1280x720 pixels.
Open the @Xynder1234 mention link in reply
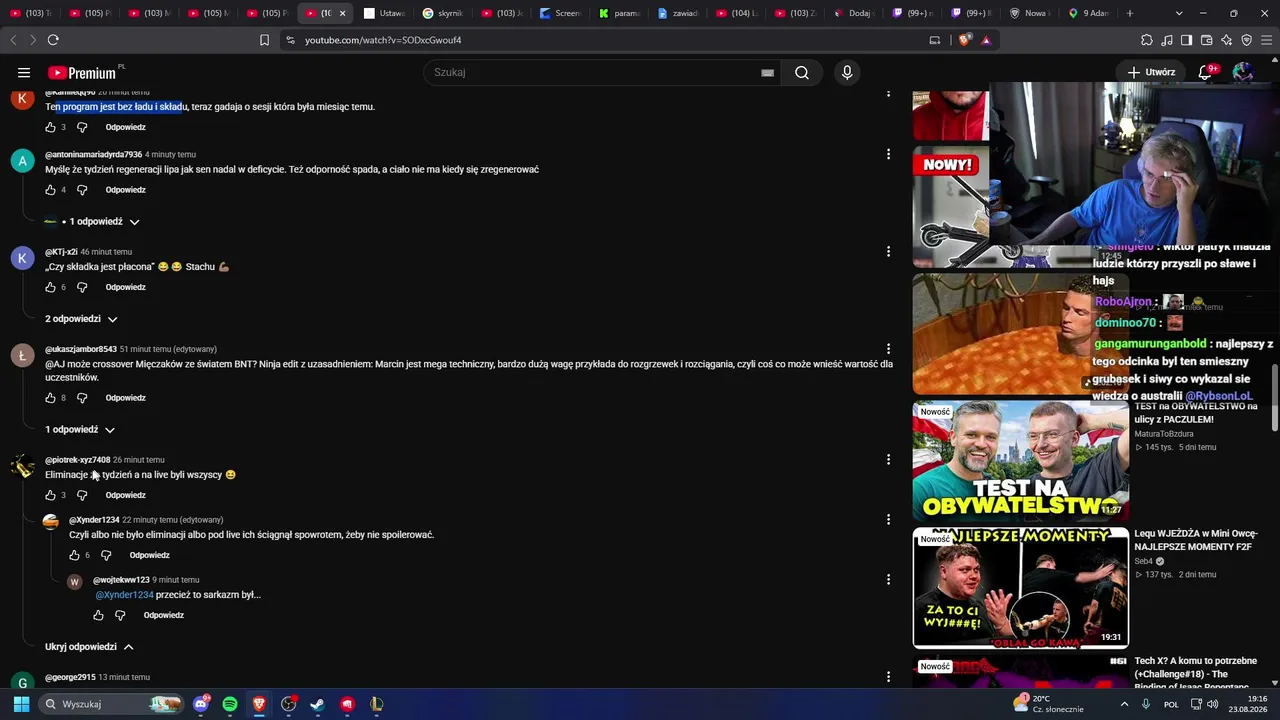pyautogui.click(x=125, y=595)
